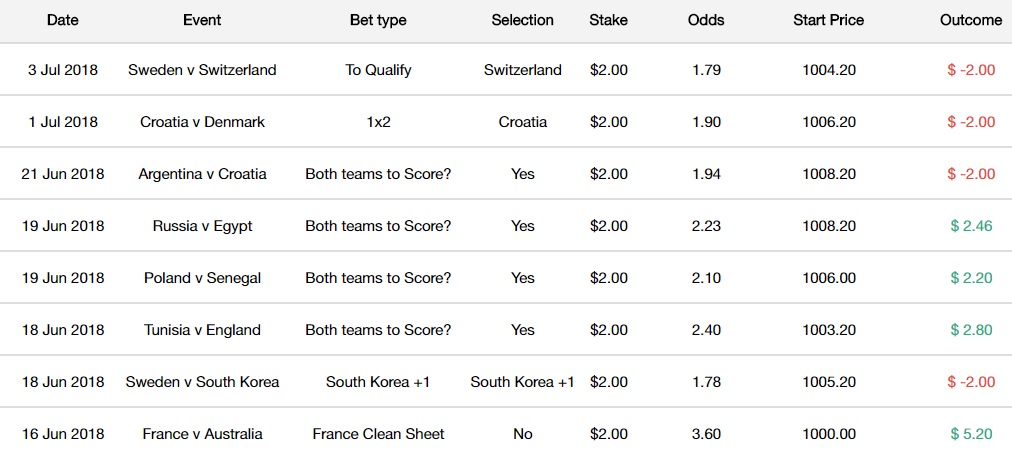Click the France Clean Sheet bet type

(378, 434)
